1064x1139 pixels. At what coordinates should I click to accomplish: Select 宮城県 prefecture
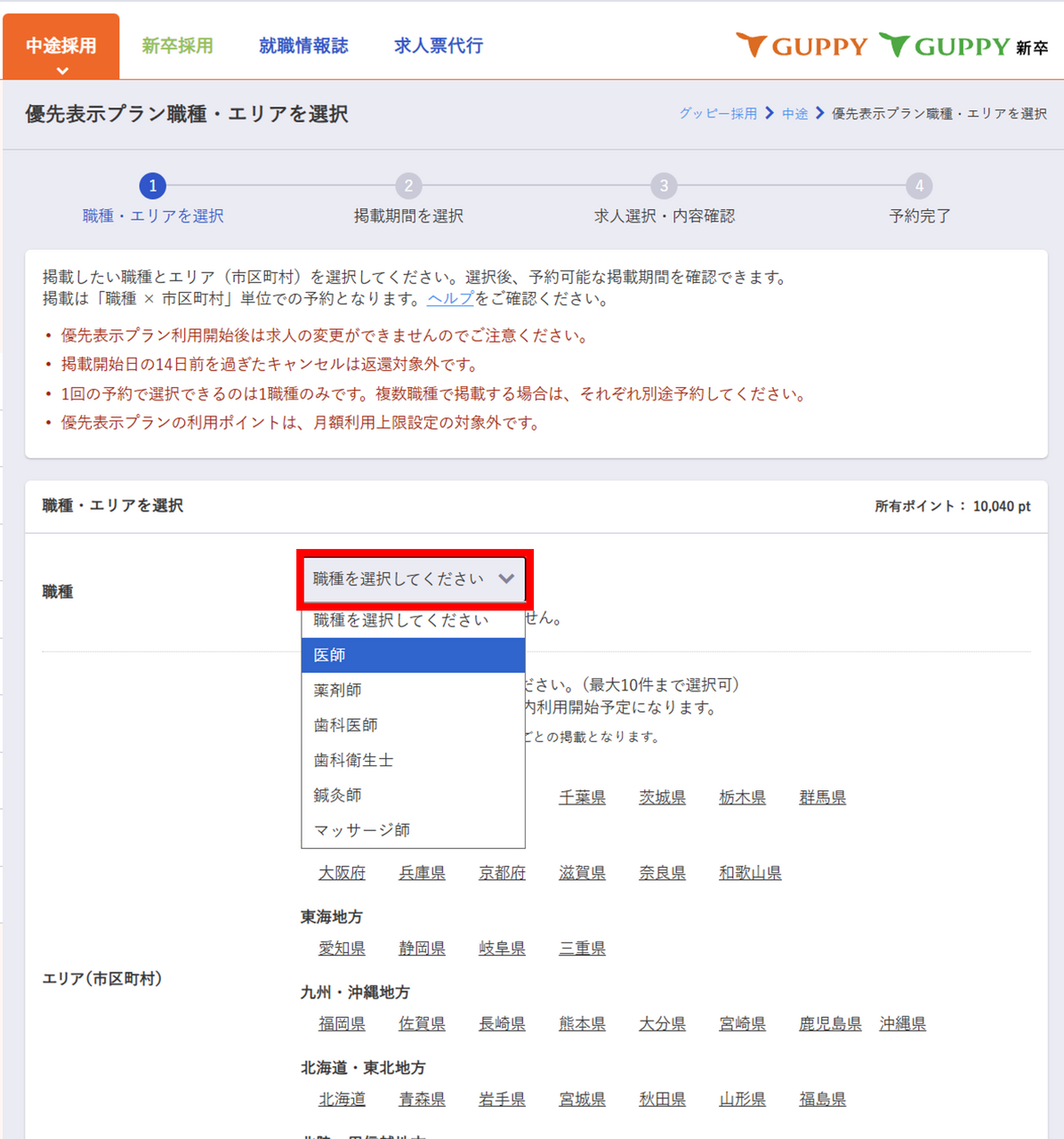[x=582, y=1100]
